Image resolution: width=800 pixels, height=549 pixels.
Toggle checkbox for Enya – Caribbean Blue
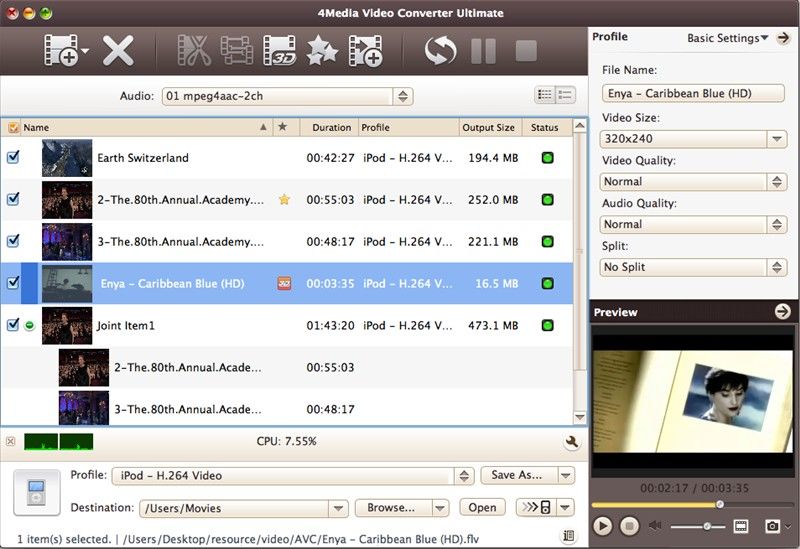pos(13,283)
